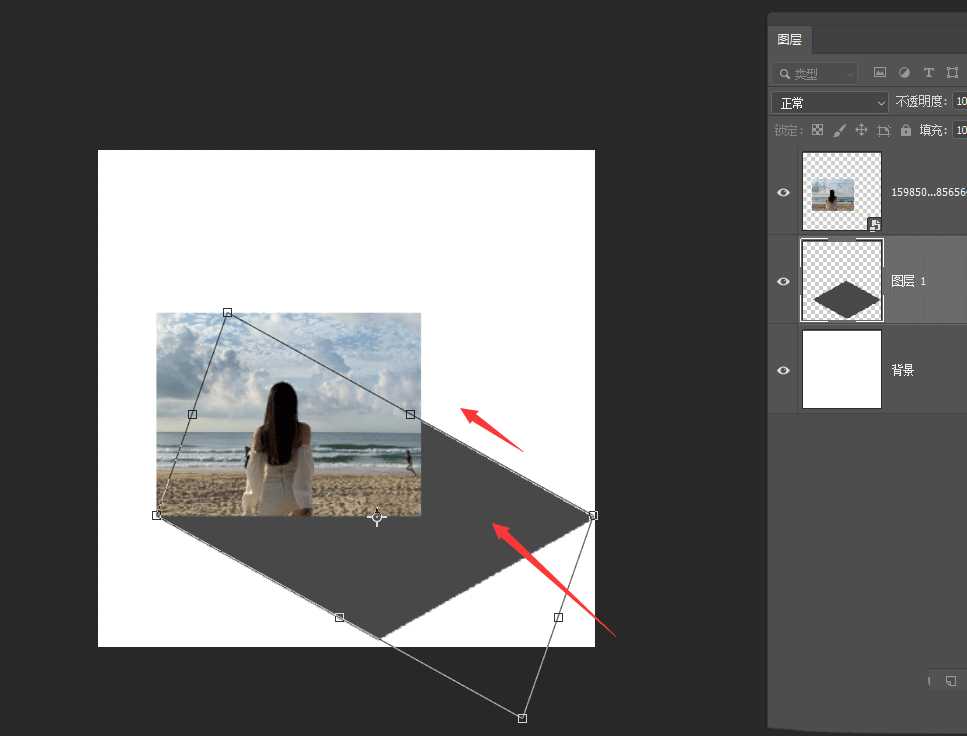The image size is (967, 736).
Task: Enable the type layer filter icon
Action: [x=928, y=73]
